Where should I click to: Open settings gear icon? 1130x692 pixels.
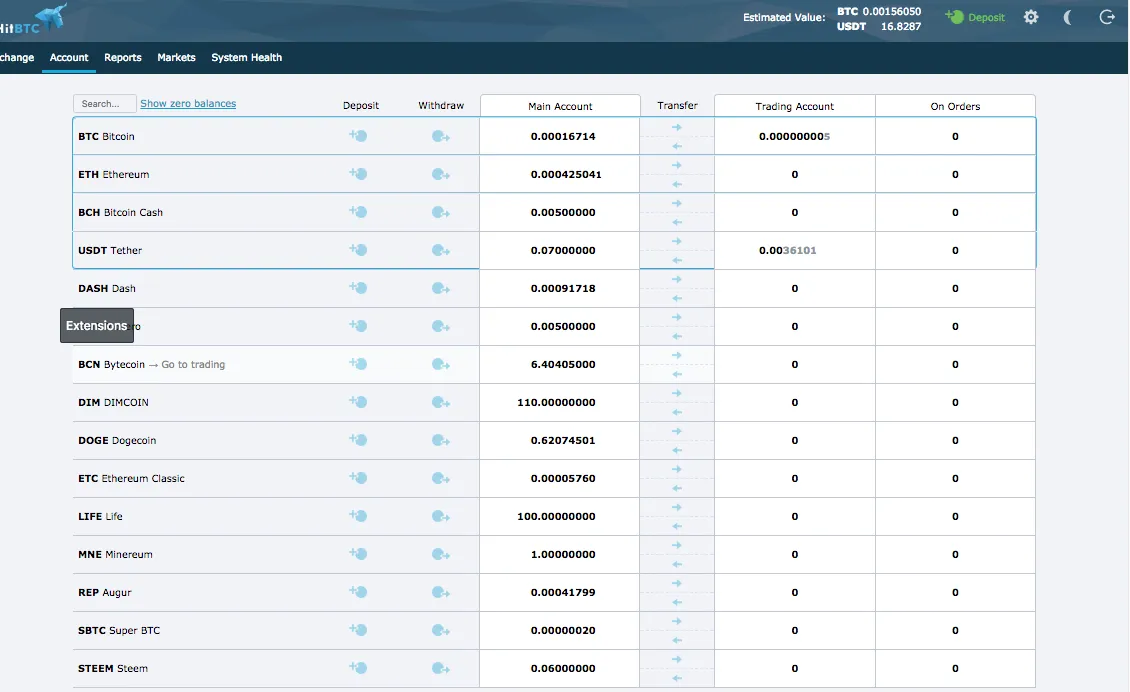(x=1031, y=17)
